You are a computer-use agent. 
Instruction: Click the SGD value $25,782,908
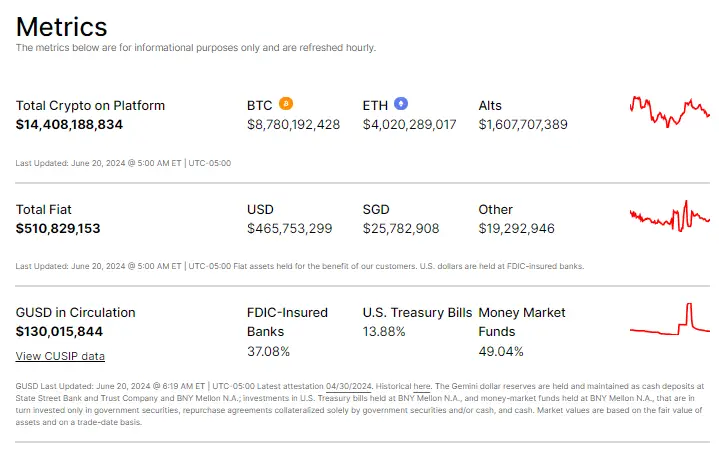click(x=401, y=228)
